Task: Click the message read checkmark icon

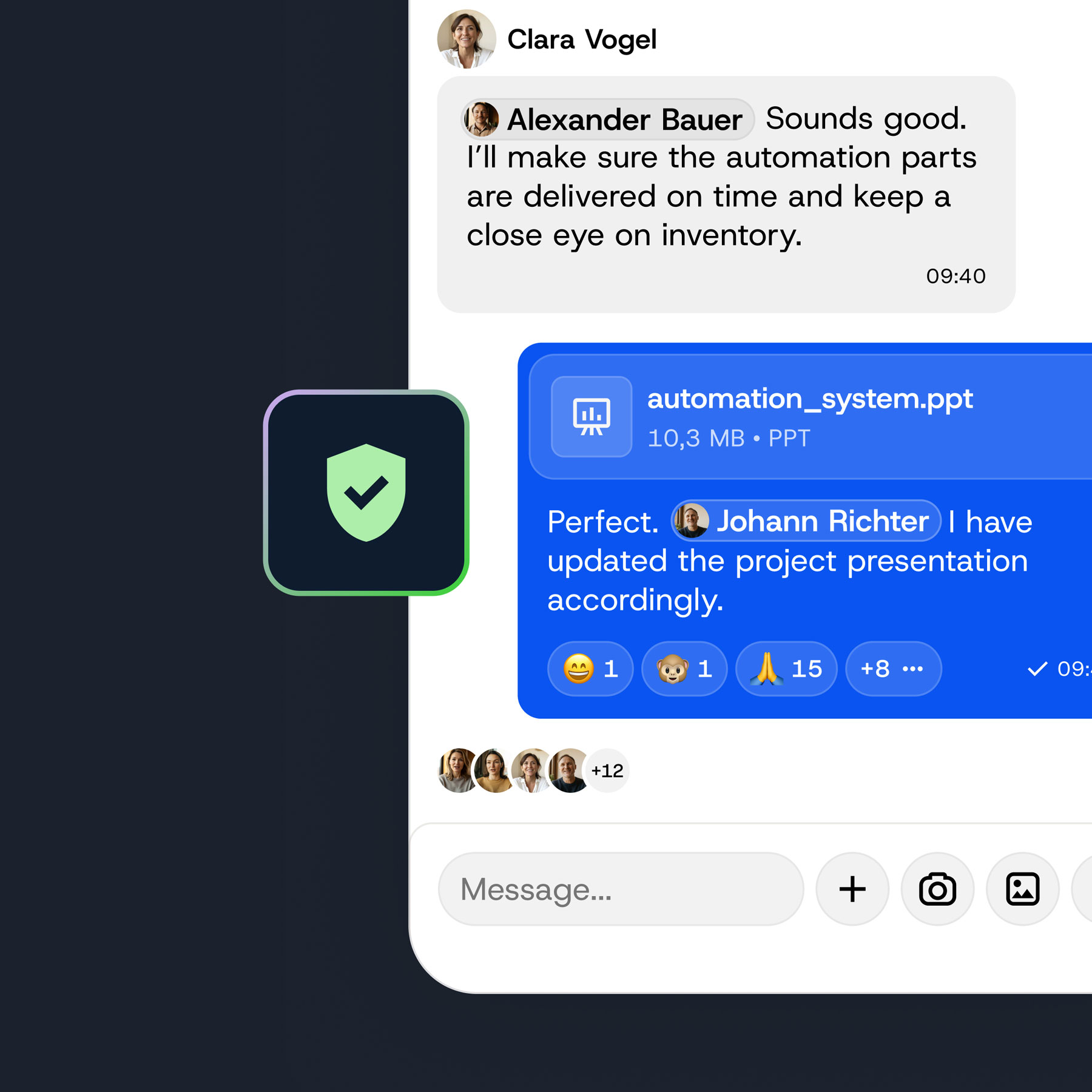Action: (1037, 669)
